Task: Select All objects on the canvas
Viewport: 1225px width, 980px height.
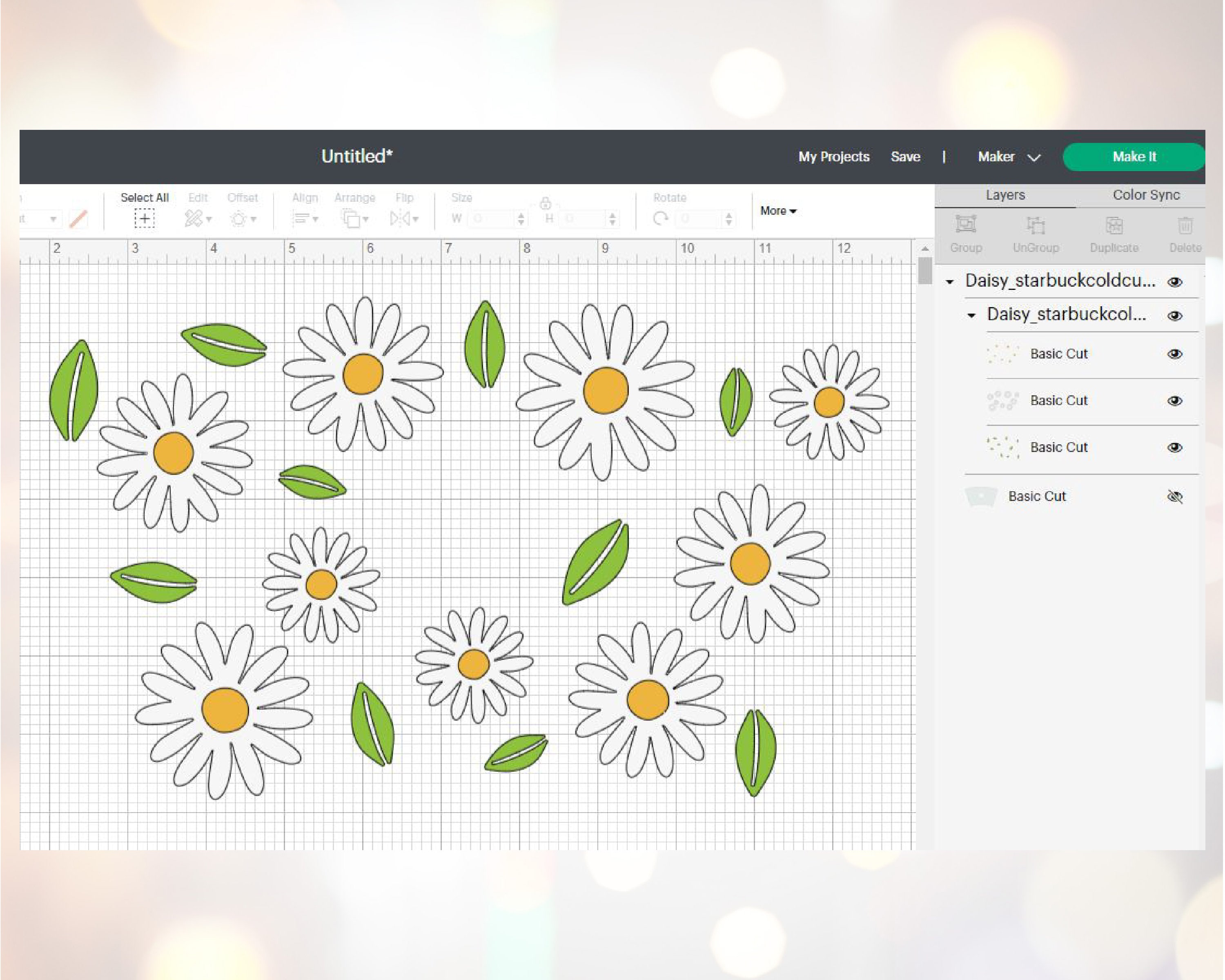Action: click(x=144, y=218)
